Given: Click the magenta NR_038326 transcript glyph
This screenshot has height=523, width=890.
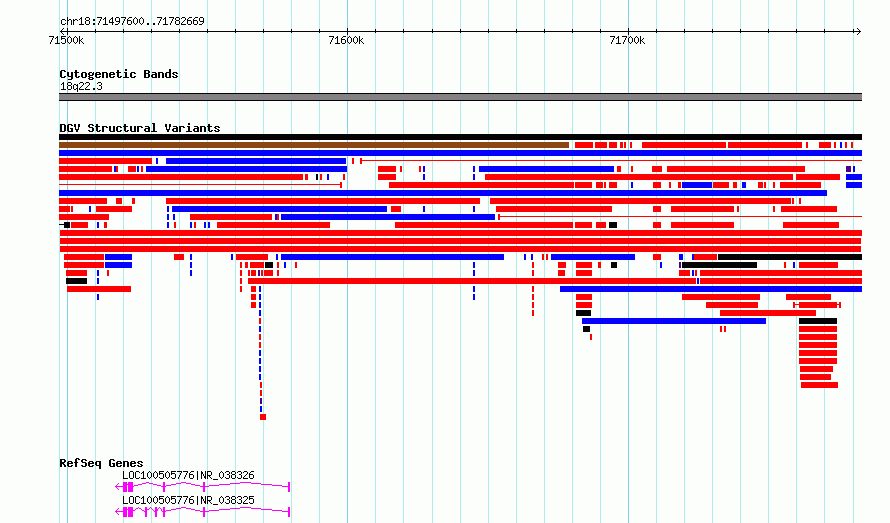Looking at the screenshot, I should pyautogui.click(x=203, y=487).
